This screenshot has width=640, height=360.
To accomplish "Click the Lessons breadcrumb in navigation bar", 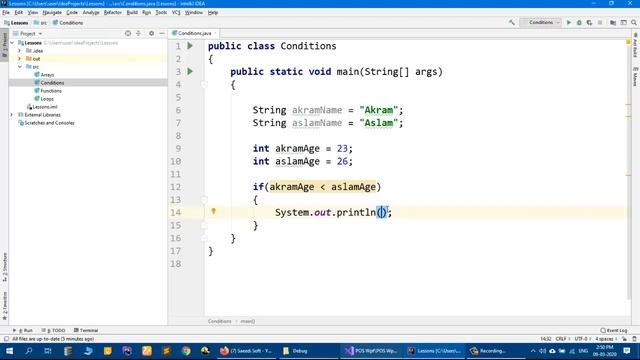I will [x=16, y=23].
